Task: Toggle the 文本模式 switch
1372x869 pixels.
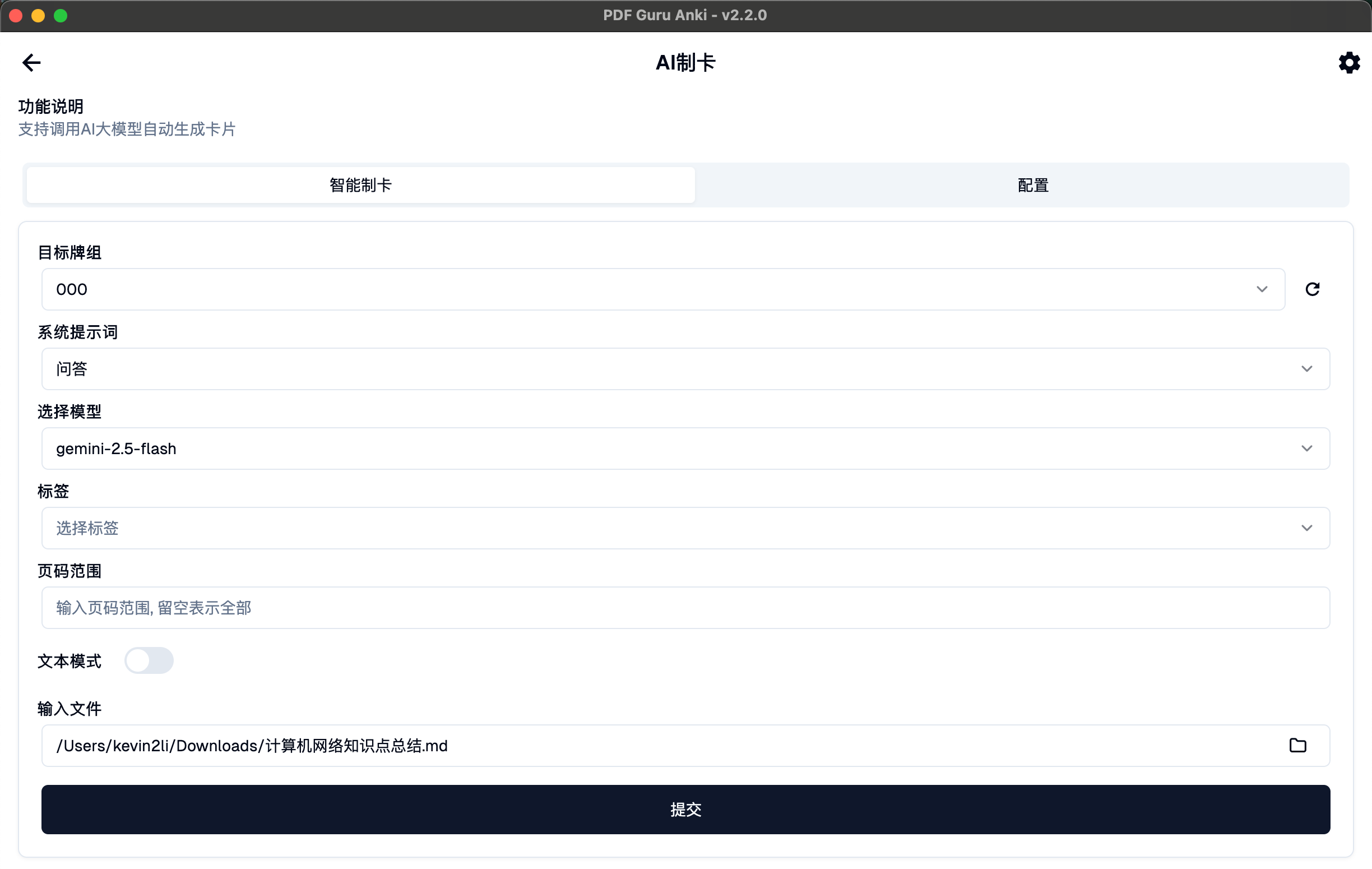Action: 149,660
